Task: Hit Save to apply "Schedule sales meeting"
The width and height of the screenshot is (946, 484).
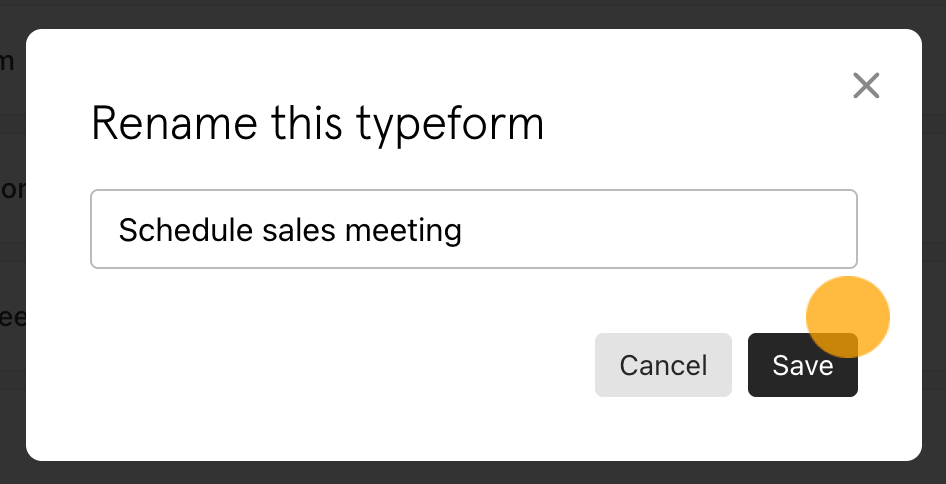Action: pos(802,366)
